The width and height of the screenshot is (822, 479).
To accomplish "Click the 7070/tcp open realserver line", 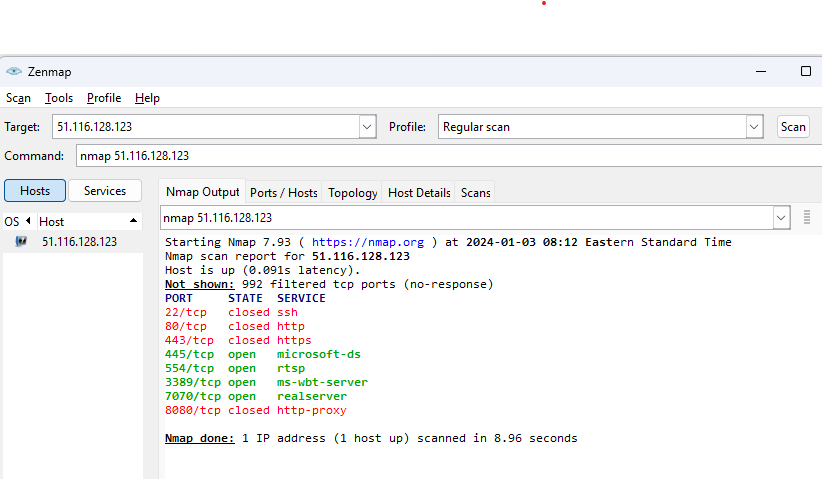I will pos(256,397).
